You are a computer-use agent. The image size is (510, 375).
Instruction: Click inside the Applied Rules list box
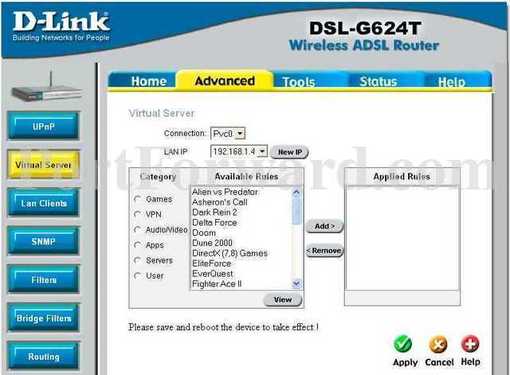pyautogui.click(x=402, y=238)
